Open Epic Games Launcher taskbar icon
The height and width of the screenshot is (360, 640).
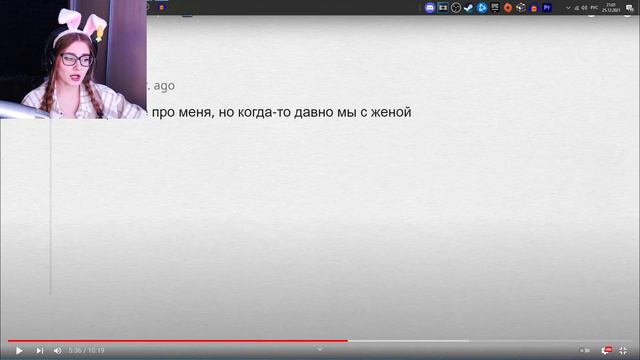click(x=495, y=7)
